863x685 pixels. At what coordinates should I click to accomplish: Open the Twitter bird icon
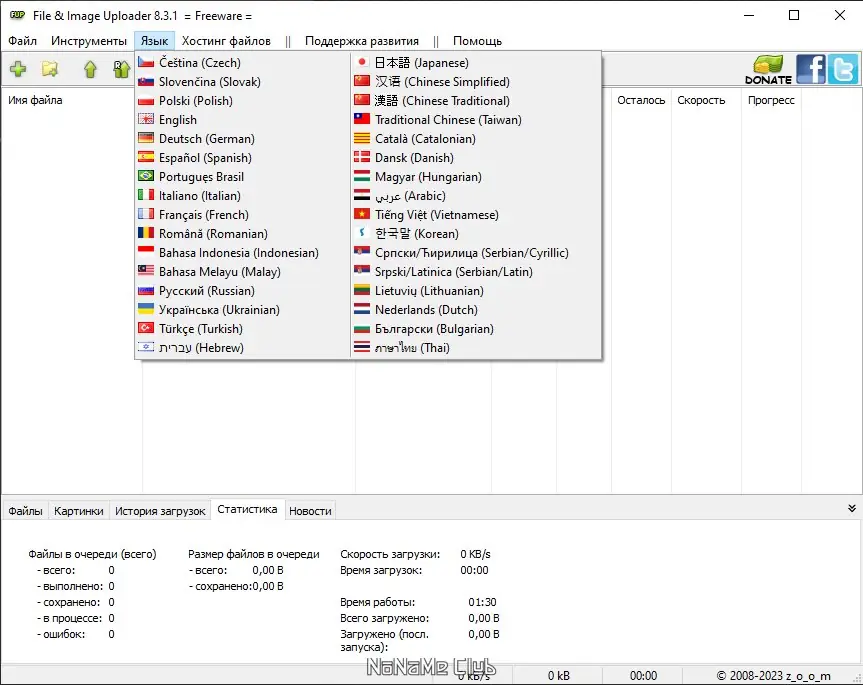841,70
